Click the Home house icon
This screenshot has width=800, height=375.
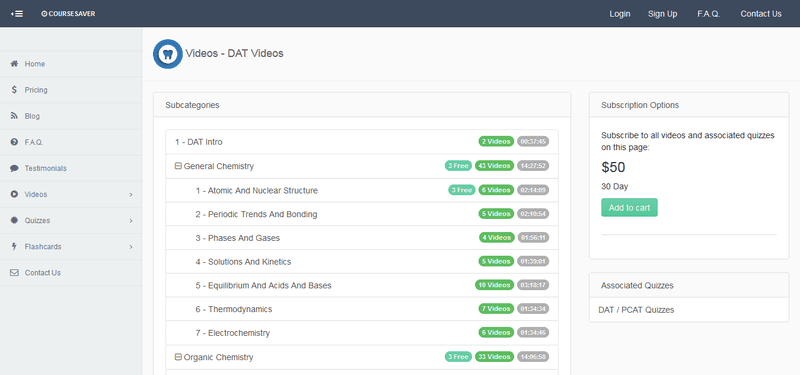coord(14,64)
